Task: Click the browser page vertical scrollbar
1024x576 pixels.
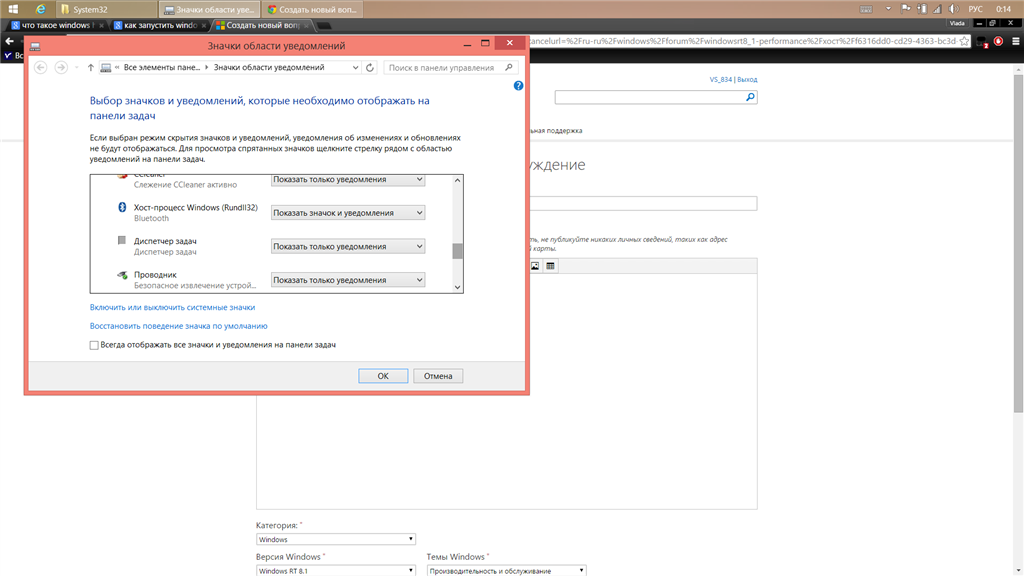Action: point(1018,242)
